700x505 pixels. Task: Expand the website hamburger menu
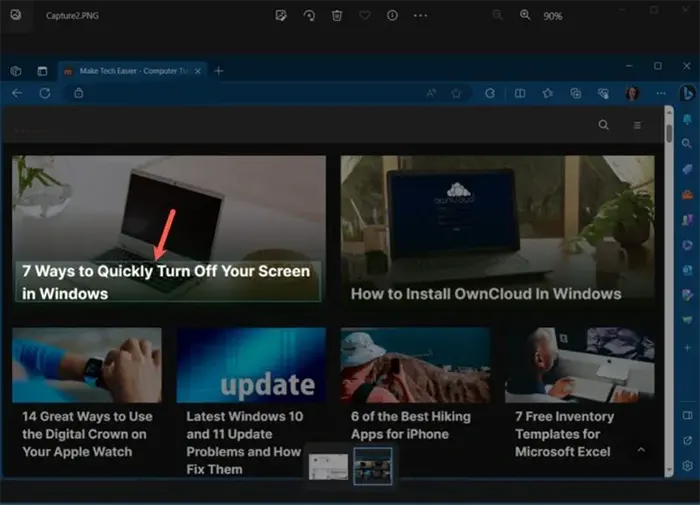[637, 125]
